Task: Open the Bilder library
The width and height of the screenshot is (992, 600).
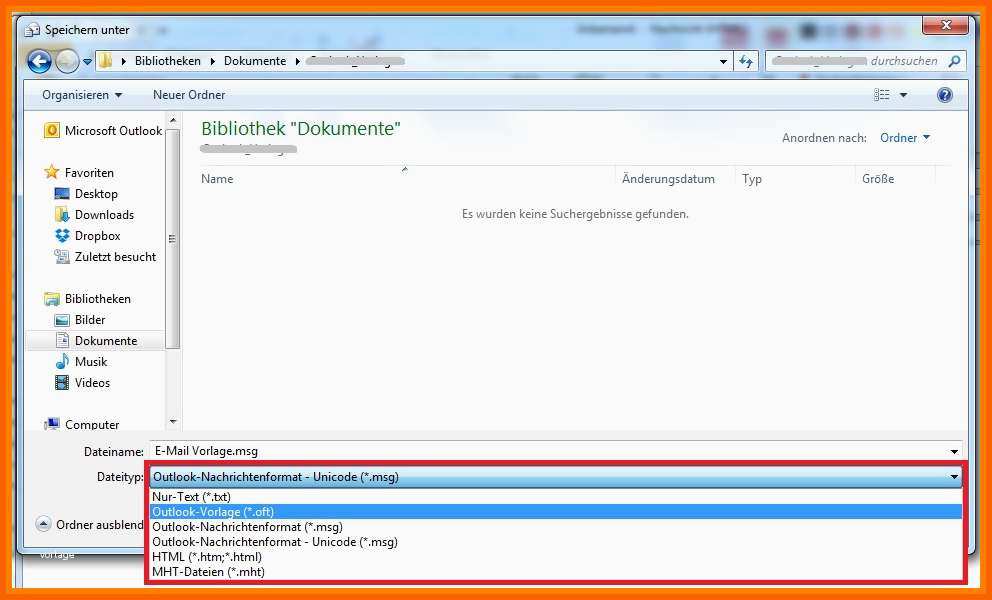Action: point(90,320)
